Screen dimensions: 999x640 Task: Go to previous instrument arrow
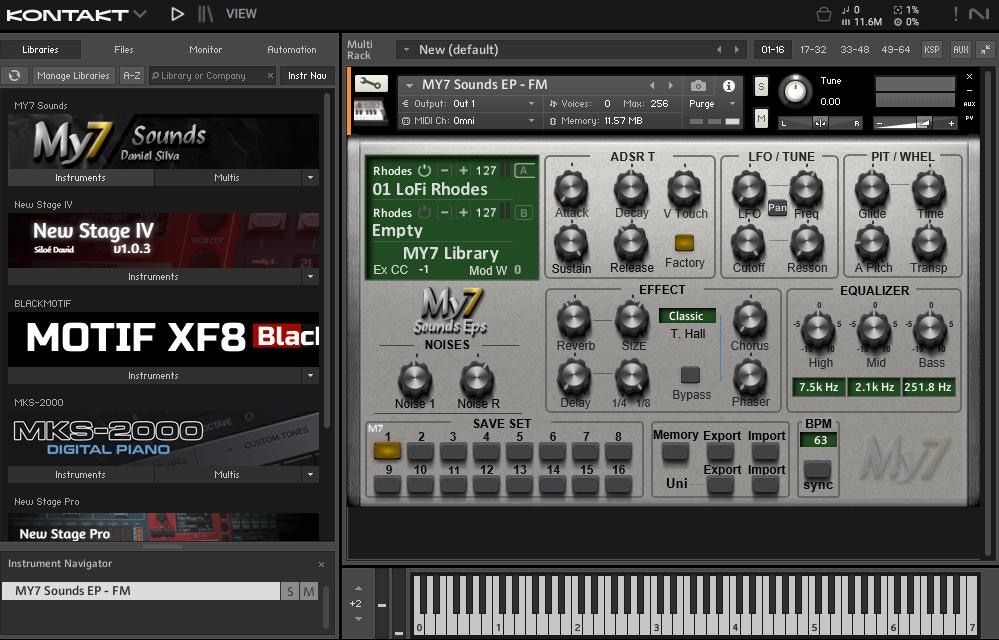point(652,85)
